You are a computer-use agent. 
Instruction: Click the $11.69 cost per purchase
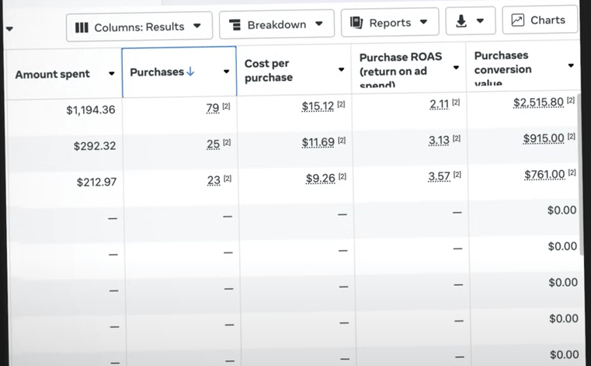318,142
